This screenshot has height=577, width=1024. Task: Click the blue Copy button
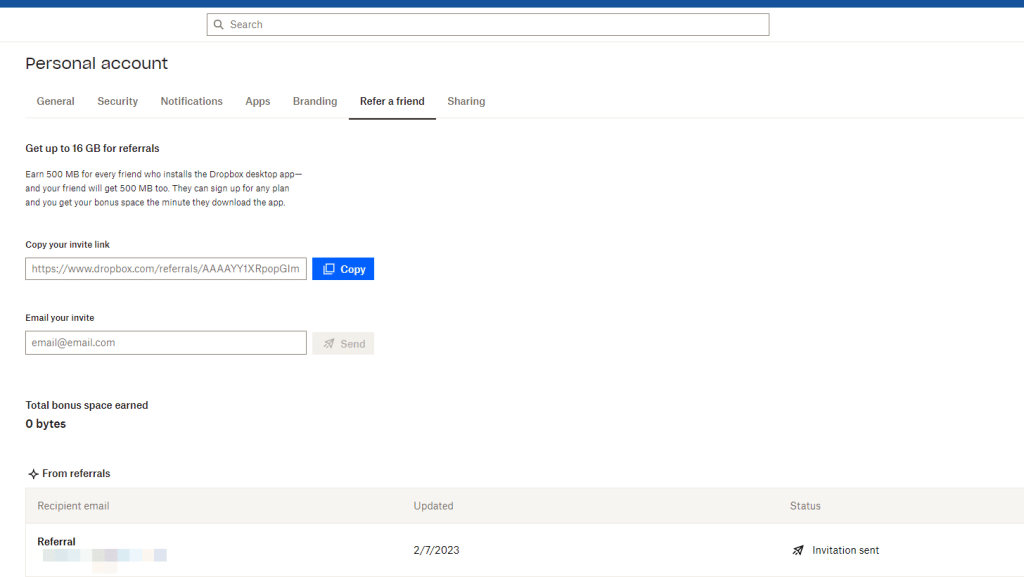343,268
